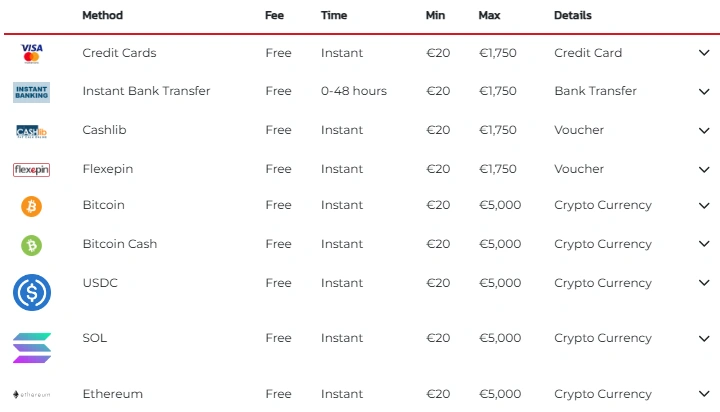Click the blue USDC coin icon
Viewport: 720px width, 412px height.
32,292
